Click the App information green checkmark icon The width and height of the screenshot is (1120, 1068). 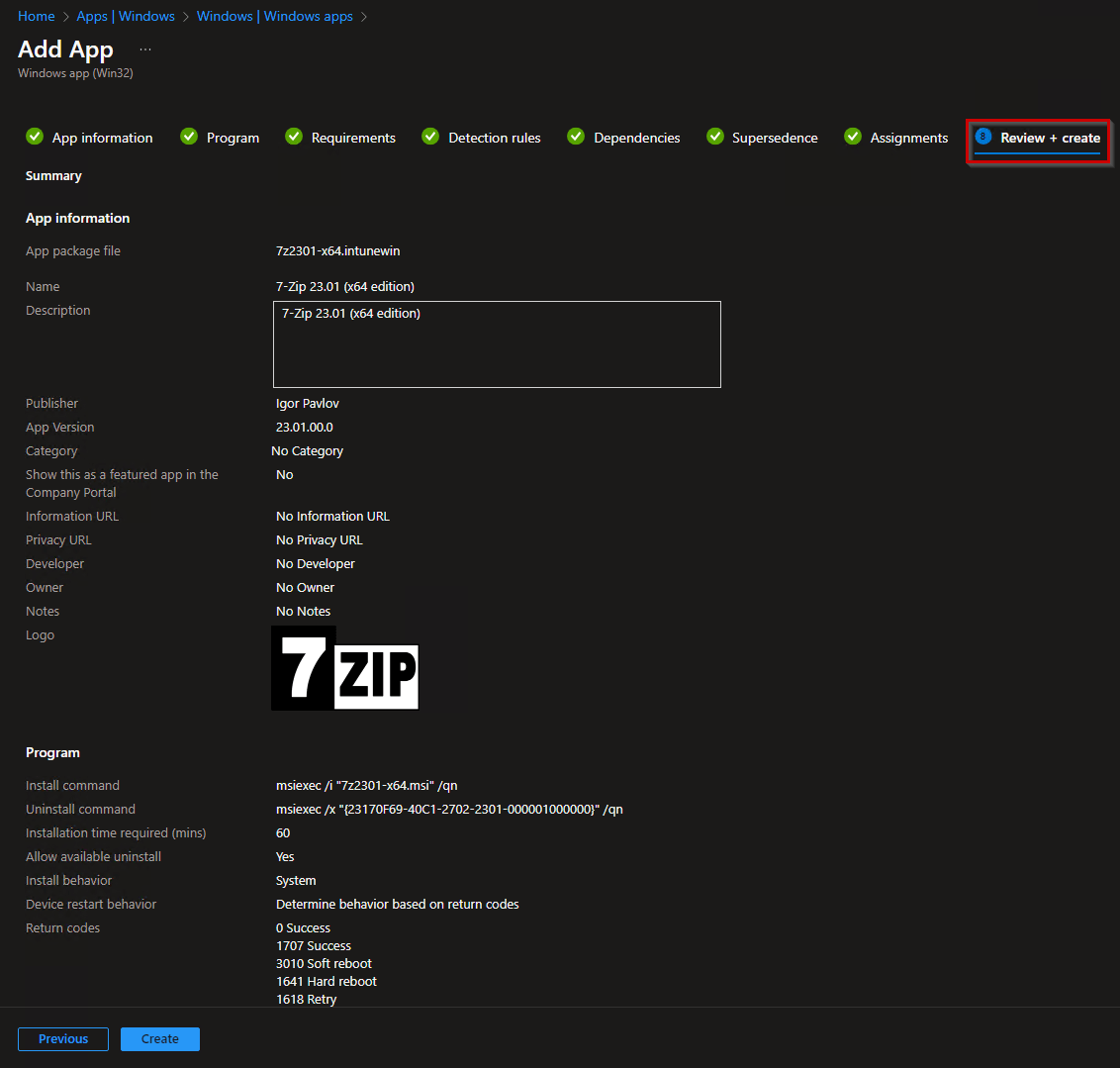coord(35,137)
